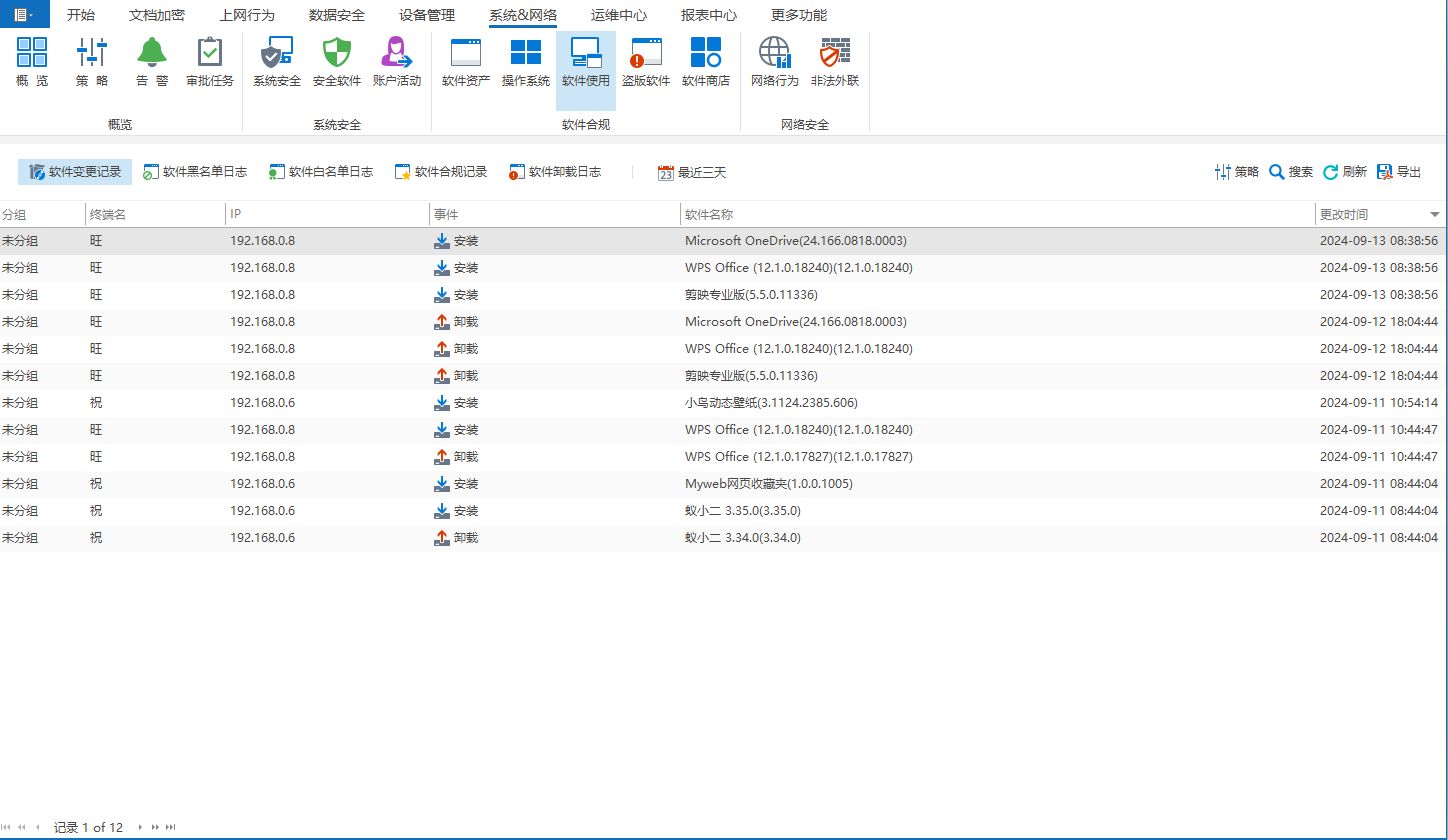The height and width of the screenshot is (840, 1448).
Task: Switch to the 数据安全 tab
Action: tap(337, 15)
